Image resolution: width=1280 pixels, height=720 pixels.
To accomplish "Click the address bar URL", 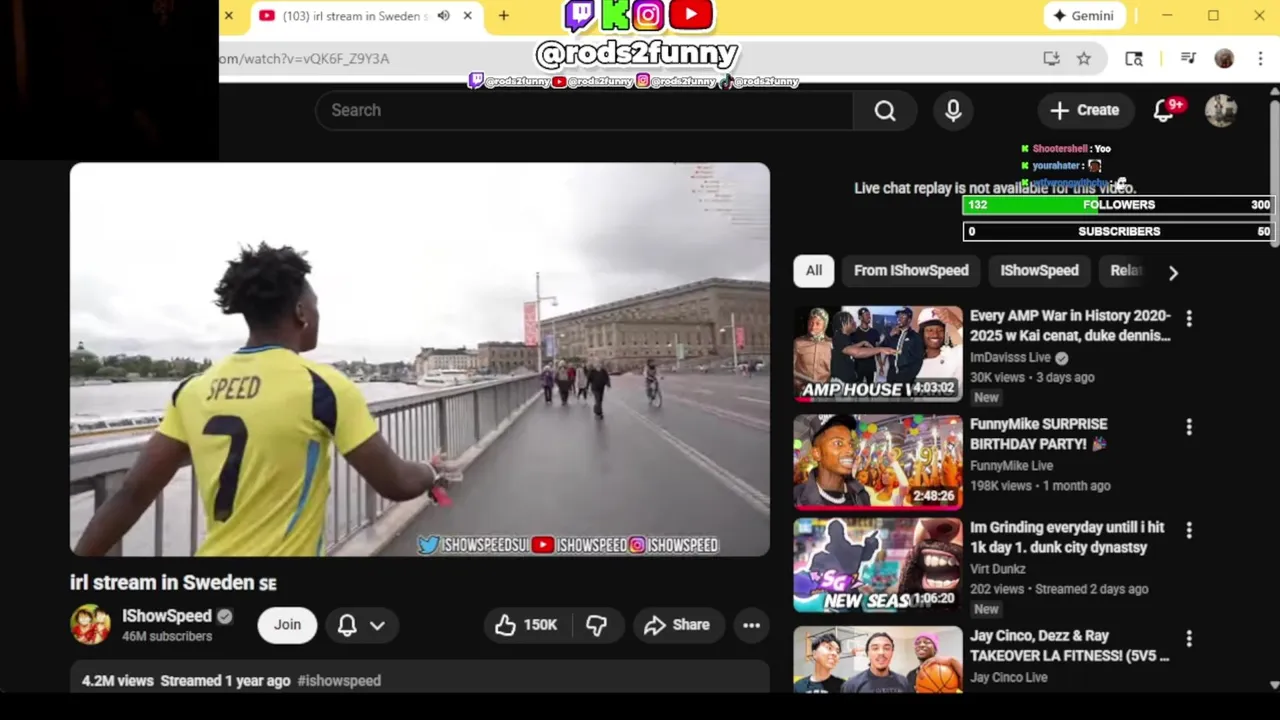I will point(304,59).
